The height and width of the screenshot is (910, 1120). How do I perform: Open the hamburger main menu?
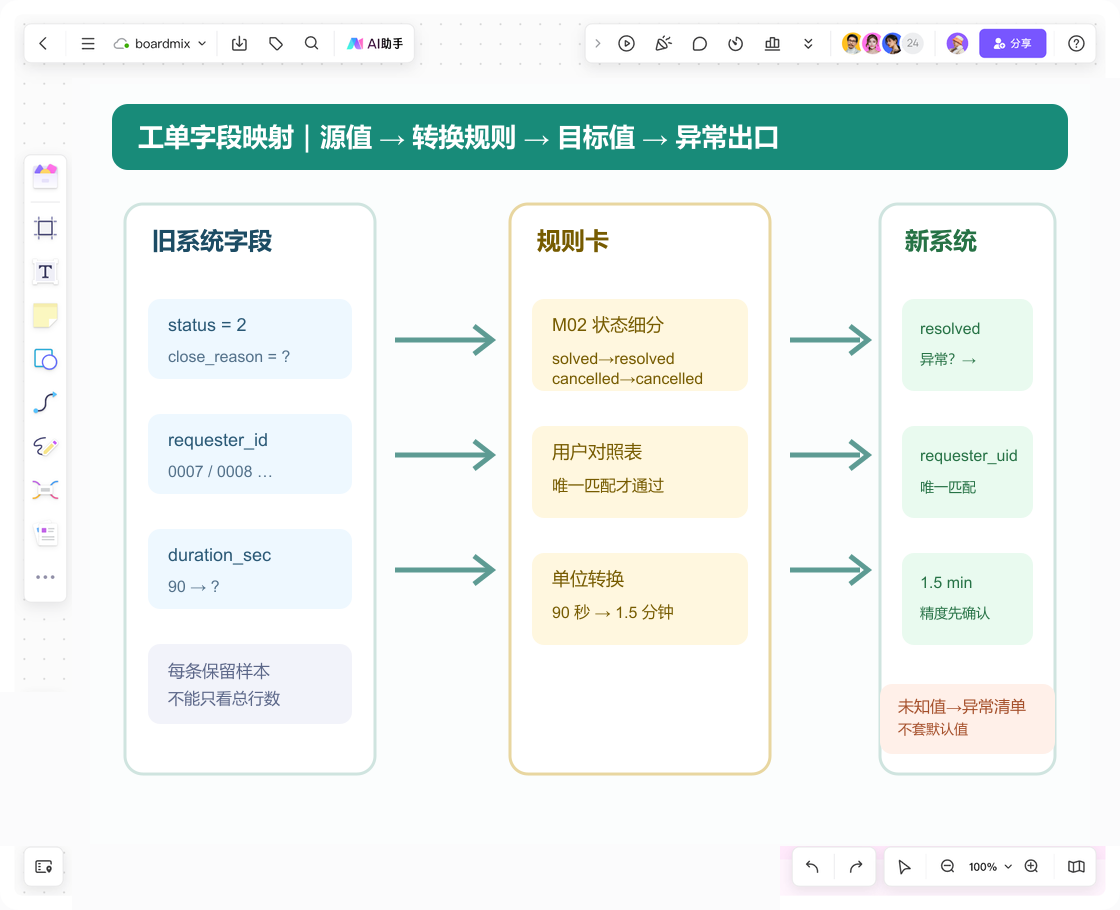coord(88,44)
